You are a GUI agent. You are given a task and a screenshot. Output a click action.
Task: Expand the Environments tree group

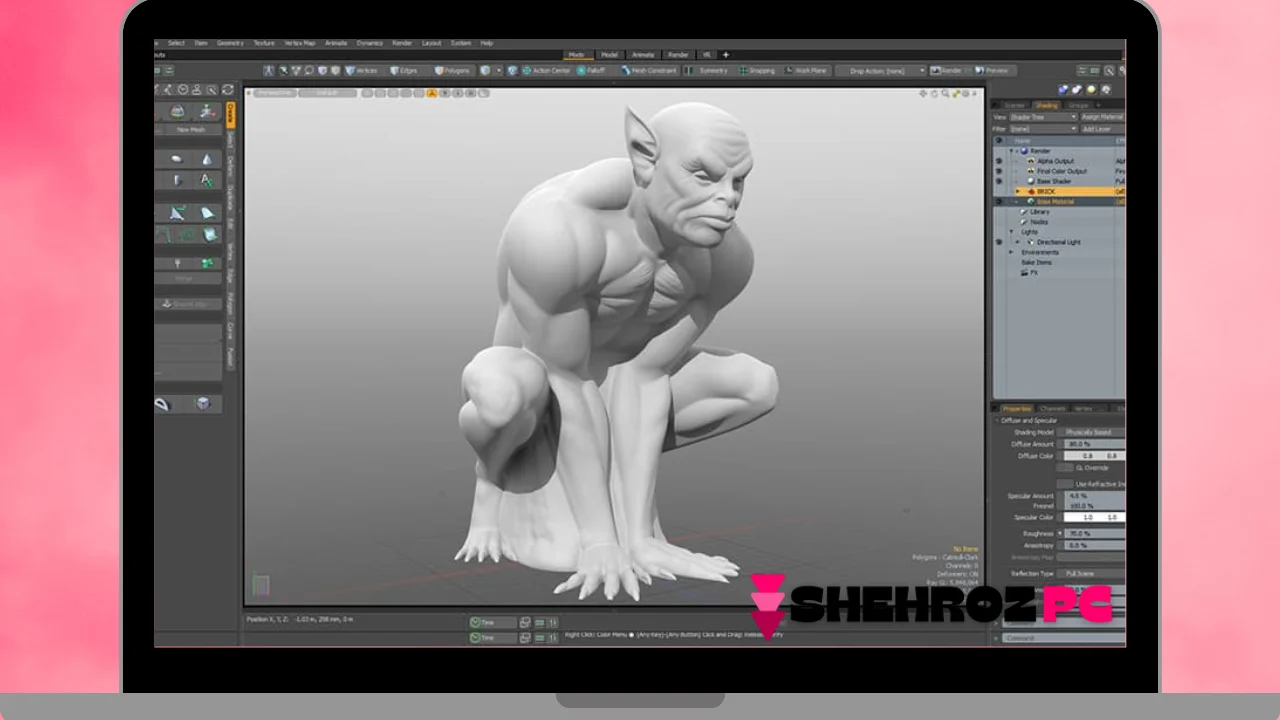[x=1012, y=252]
